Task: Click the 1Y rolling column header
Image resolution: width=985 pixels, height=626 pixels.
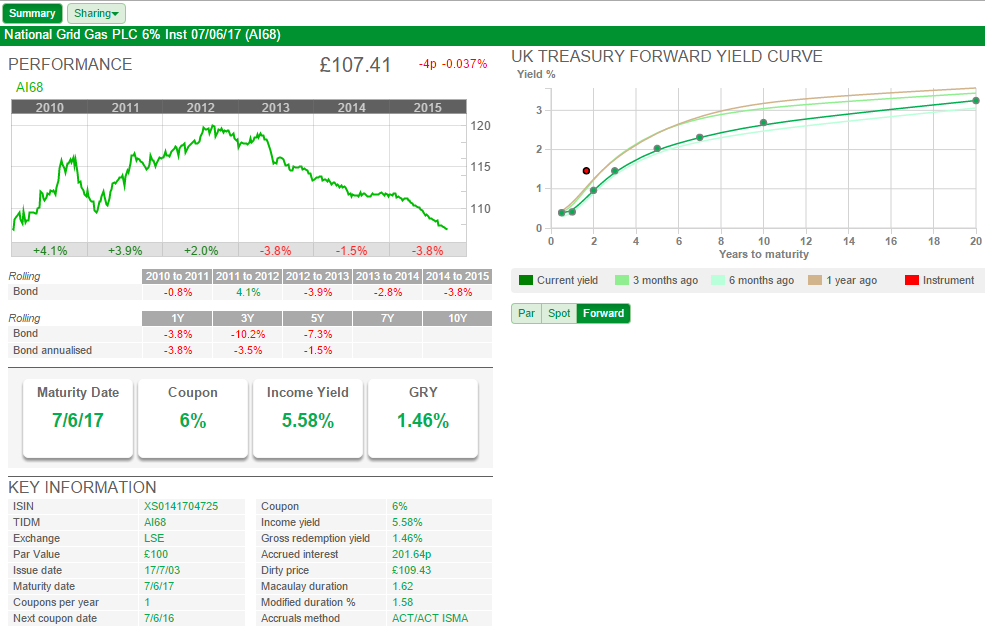Action: coord(177,318)
